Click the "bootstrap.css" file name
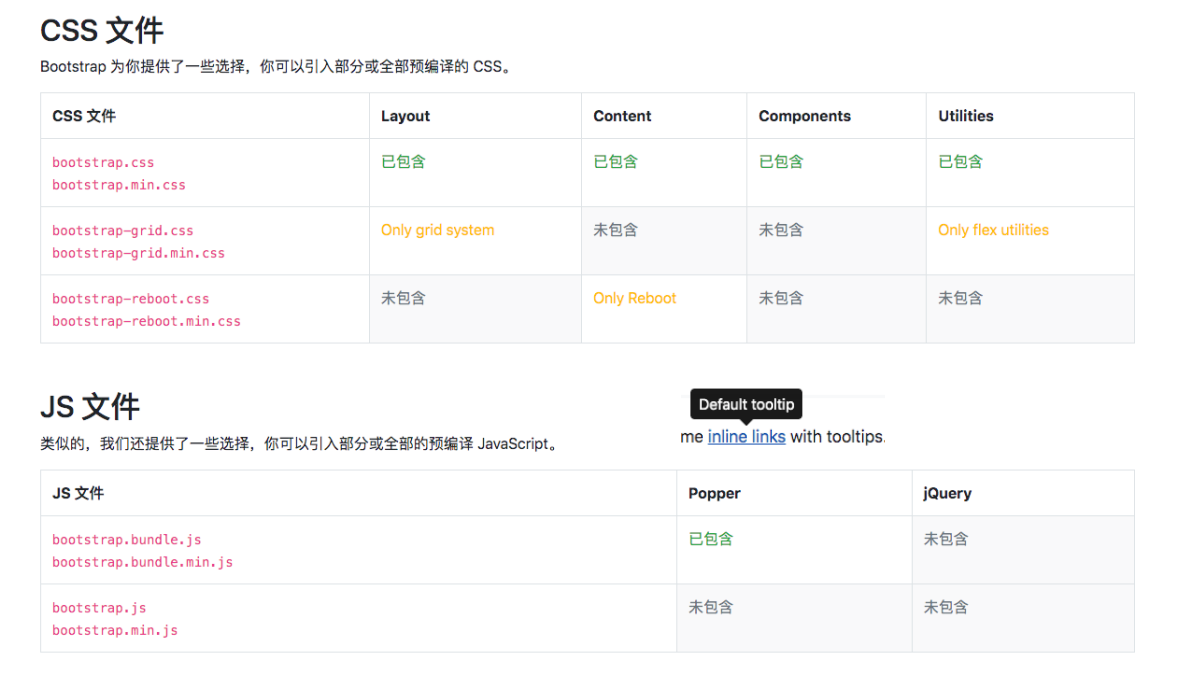Screen dimensions: 1186x685 (x=103, y=163)
